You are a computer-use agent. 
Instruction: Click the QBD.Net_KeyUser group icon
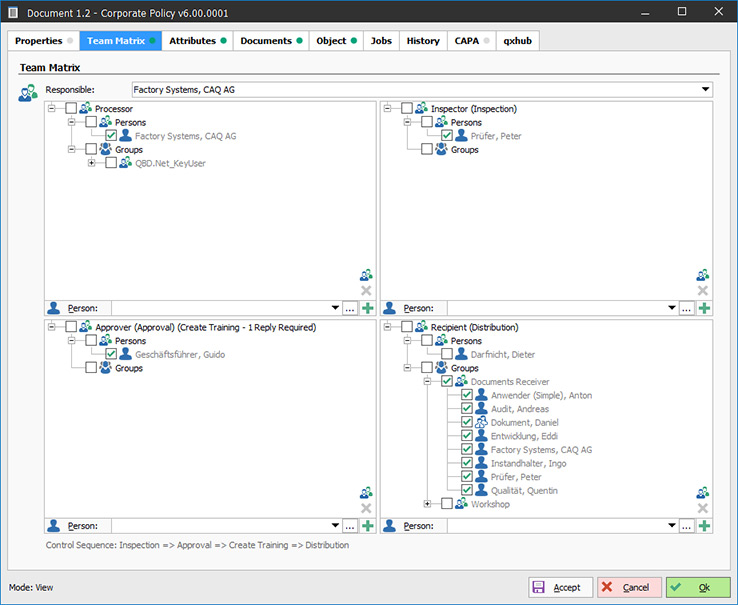tap(126, 163)
